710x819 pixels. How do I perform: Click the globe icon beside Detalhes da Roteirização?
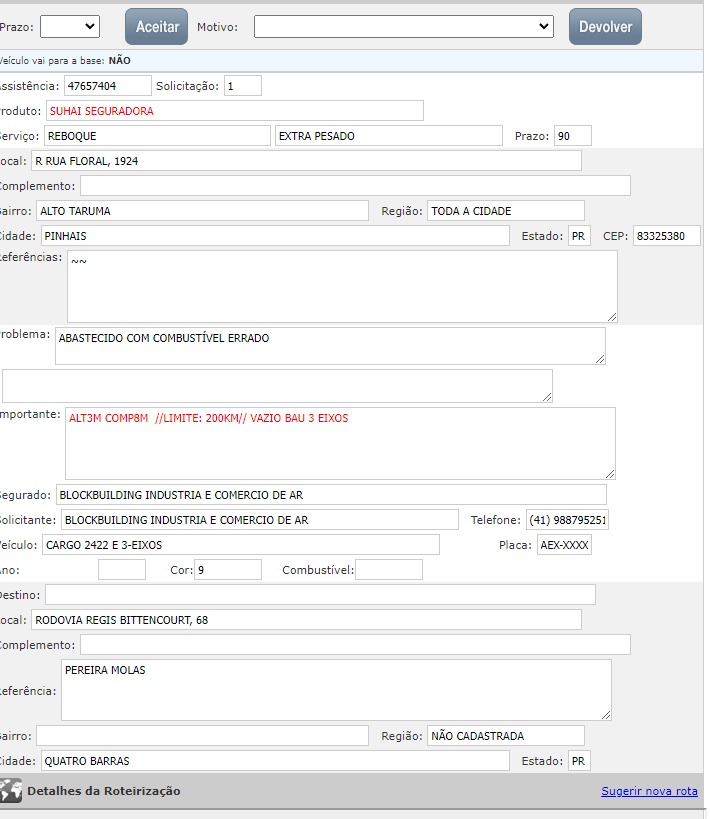(11, 791)
